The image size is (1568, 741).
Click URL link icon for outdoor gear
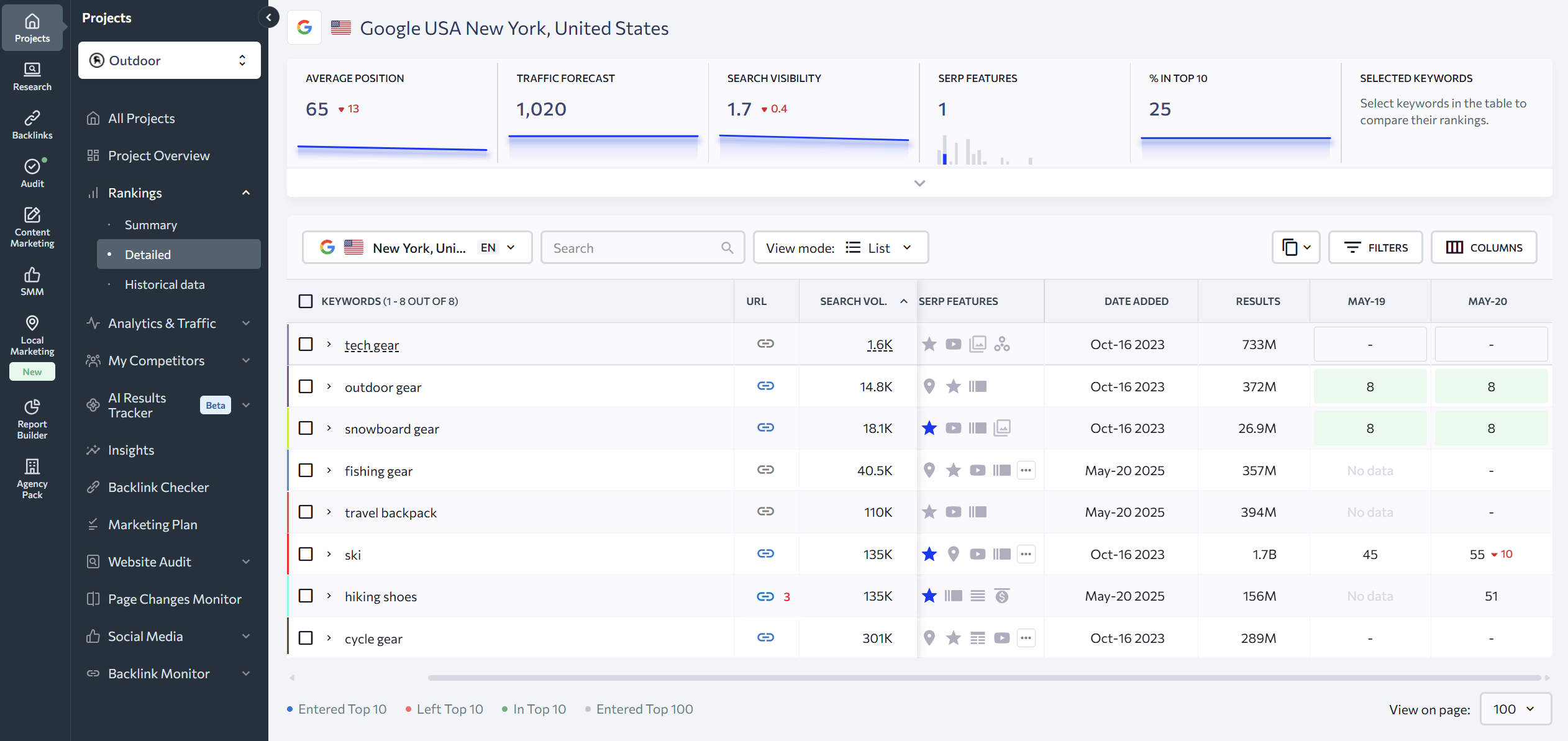pos(765,386)
